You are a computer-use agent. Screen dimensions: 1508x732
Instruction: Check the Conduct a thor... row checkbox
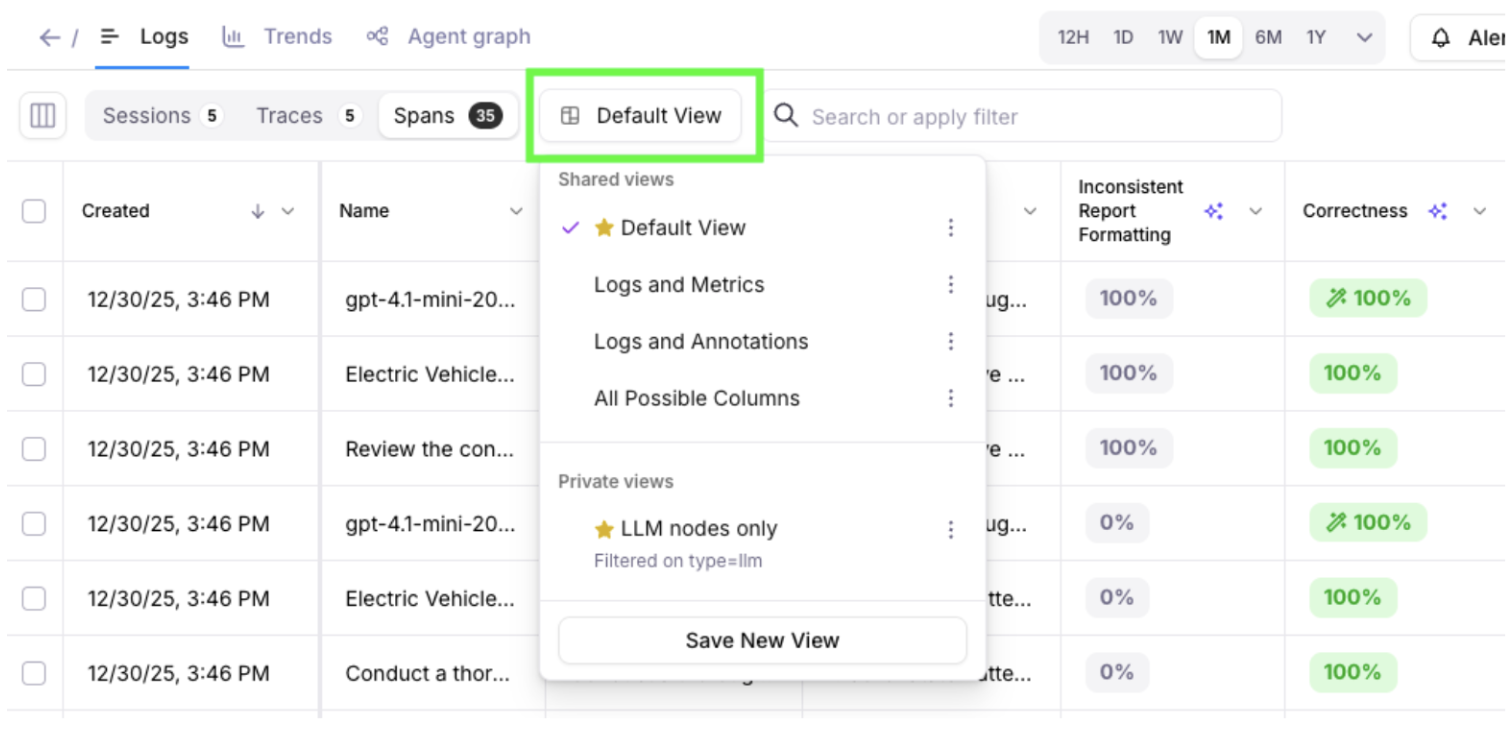(34, 674)
